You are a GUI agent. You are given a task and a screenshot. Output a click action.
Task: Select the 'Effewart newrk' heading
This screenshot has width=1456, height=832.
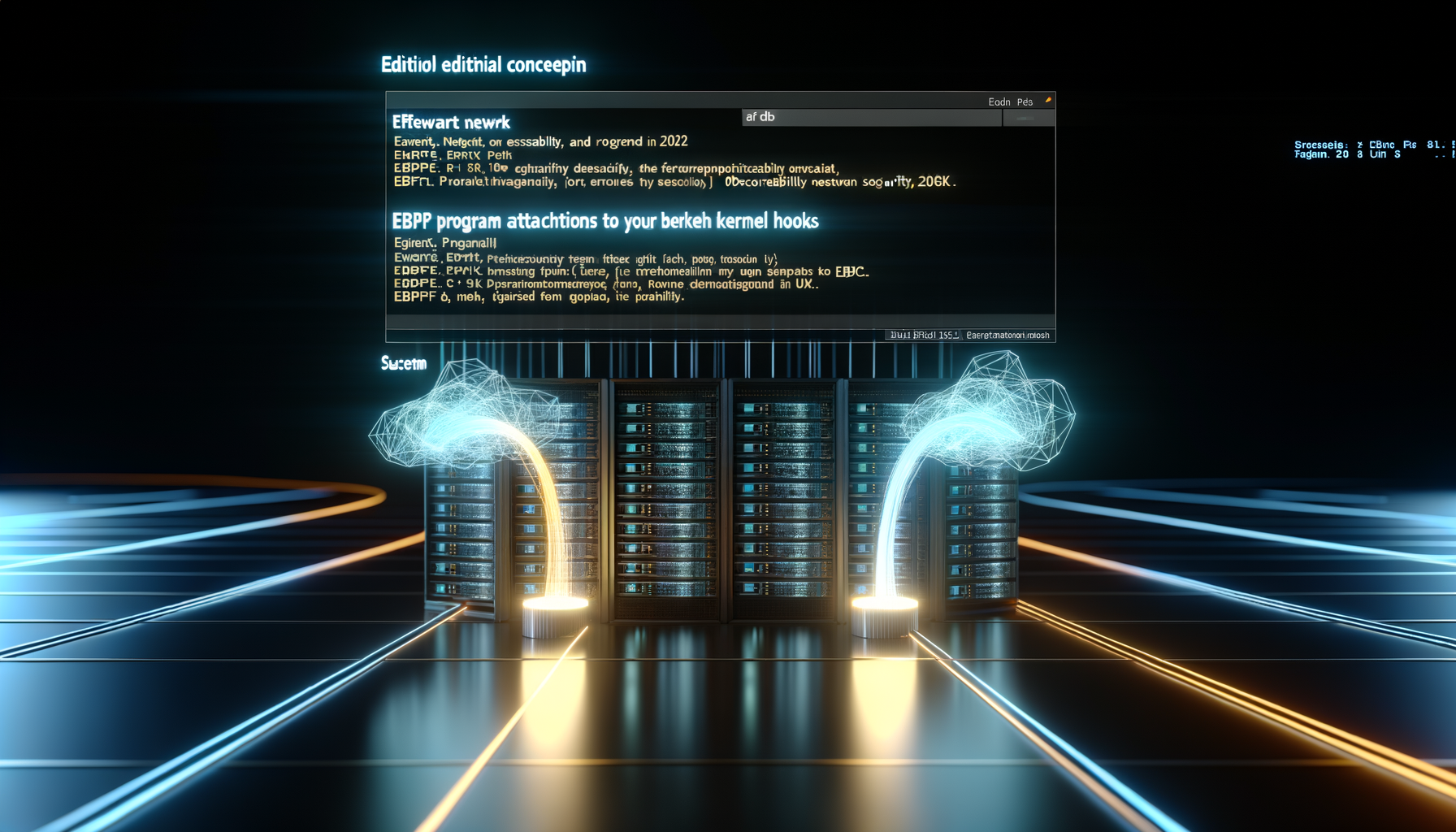coord(451,123)
